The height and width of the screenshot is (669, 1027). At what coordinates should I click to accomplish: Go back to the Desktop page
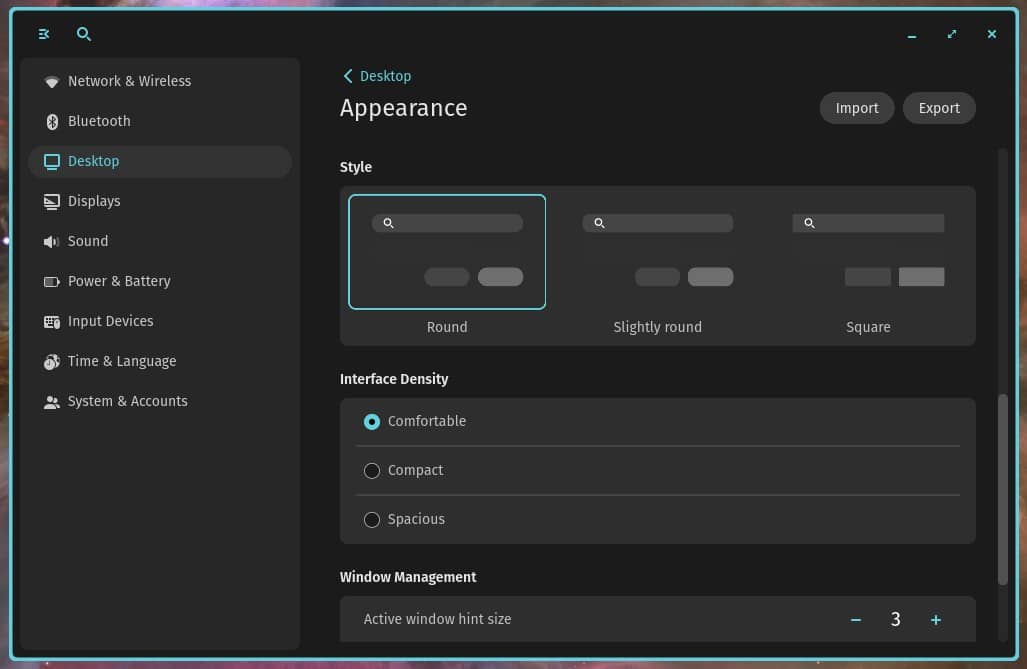[x=377, y=75]
